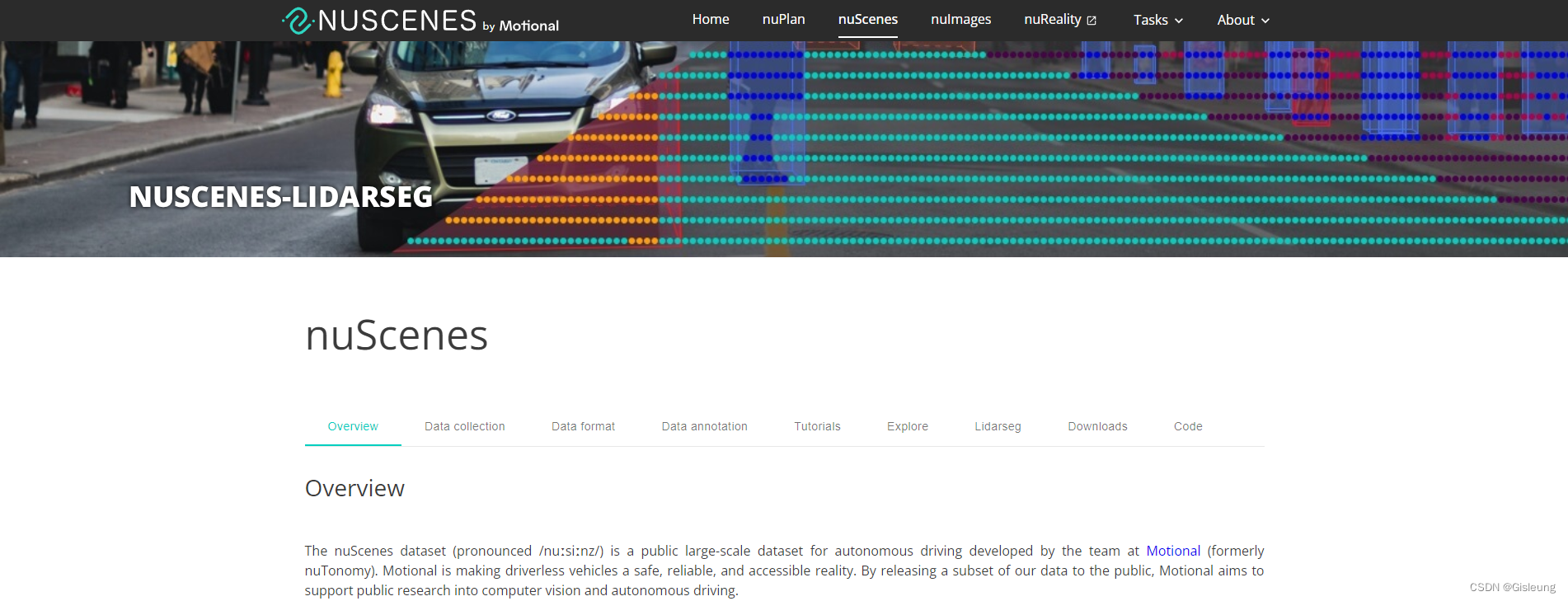Expand the About dropdown menu

point(1243,21)
